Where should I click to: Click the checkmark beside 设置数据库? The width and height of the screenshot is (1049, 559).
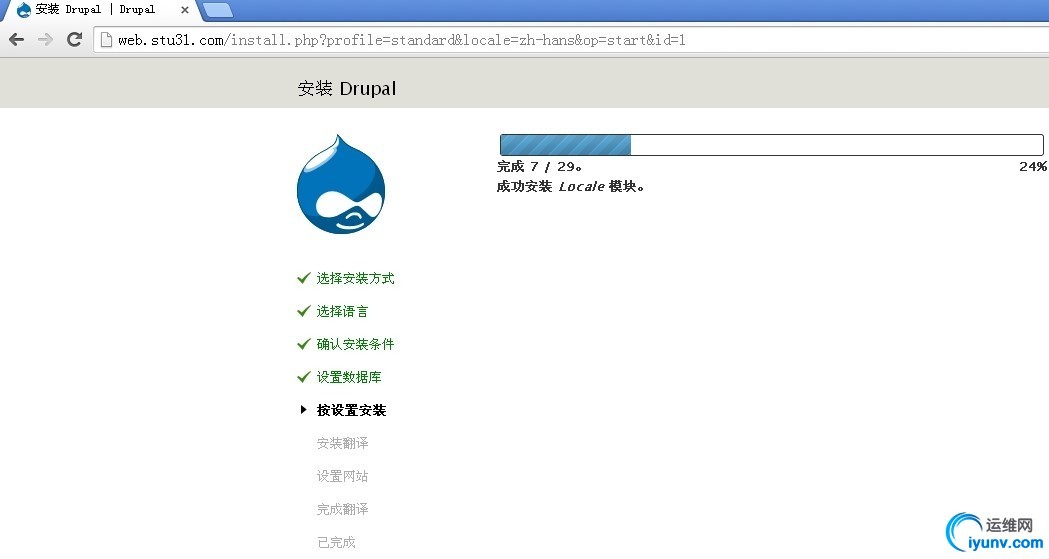tap(304, 376)
